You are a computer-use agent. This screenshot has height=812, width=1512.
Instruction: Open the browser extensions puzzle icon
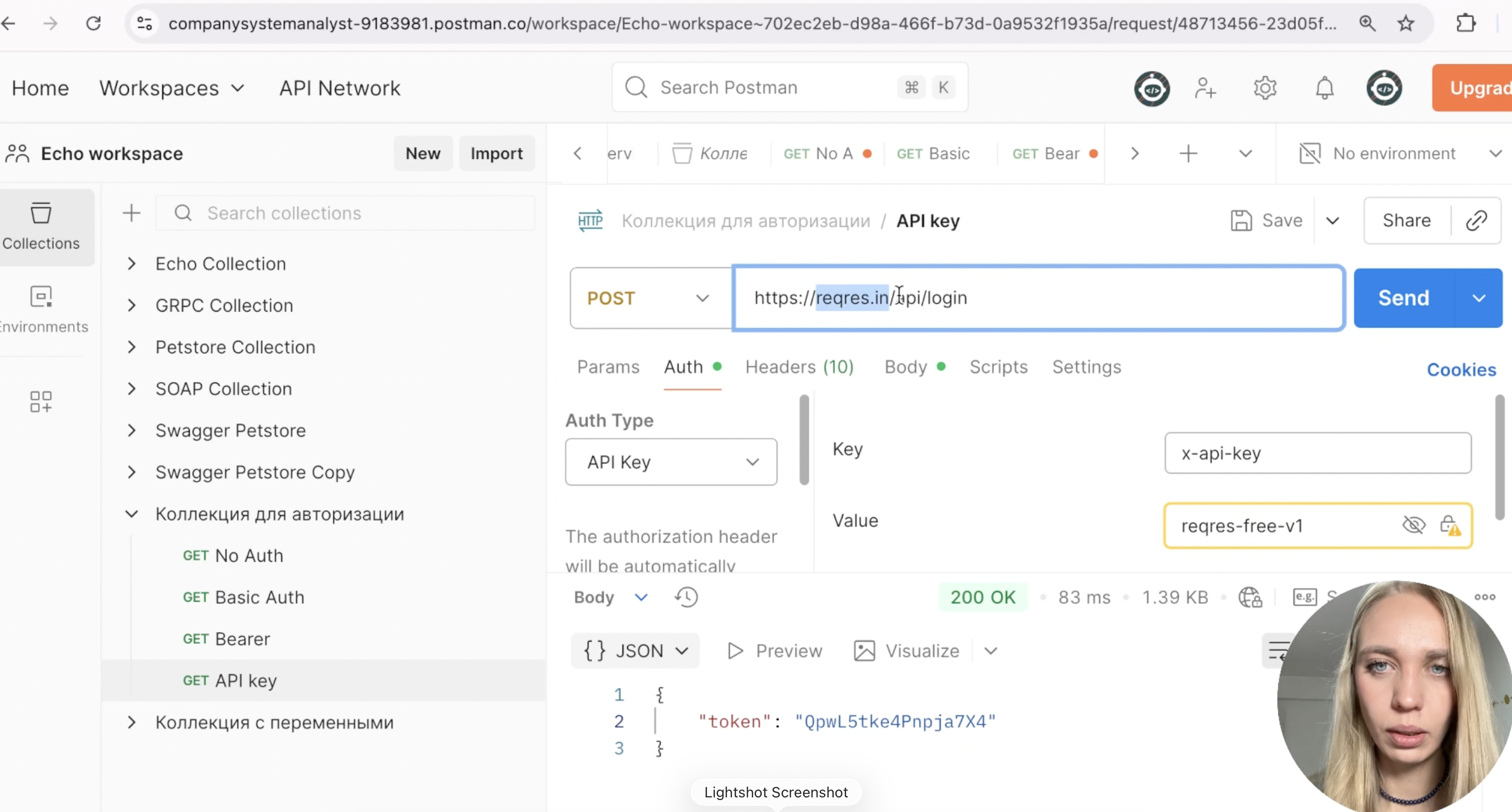[1466, 23]
